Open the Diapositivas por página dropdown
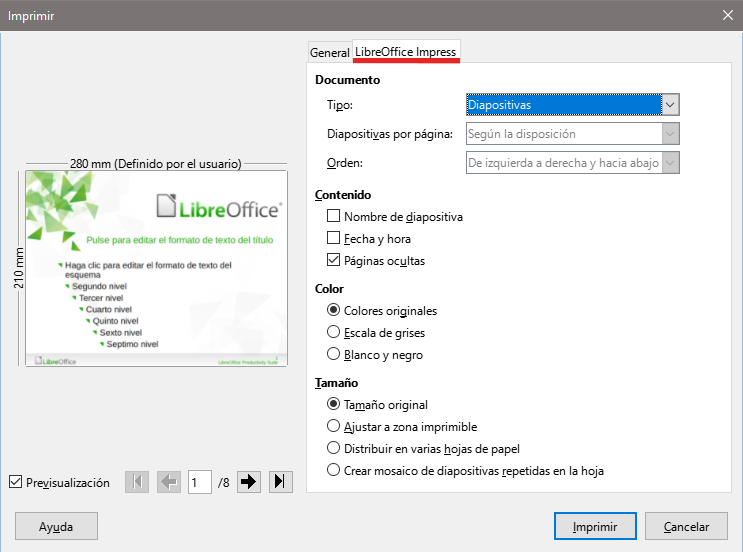743x552 pixels. pos(572,134)
